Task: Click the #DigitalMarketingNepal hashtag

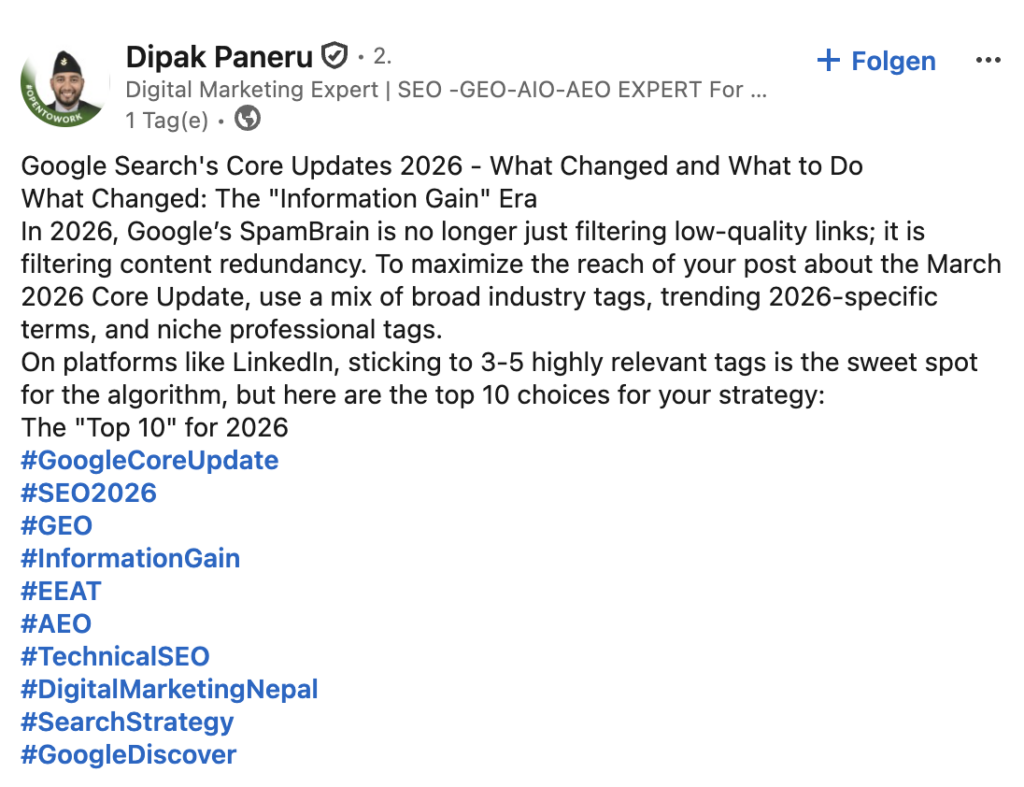Action: coord(170,689)
